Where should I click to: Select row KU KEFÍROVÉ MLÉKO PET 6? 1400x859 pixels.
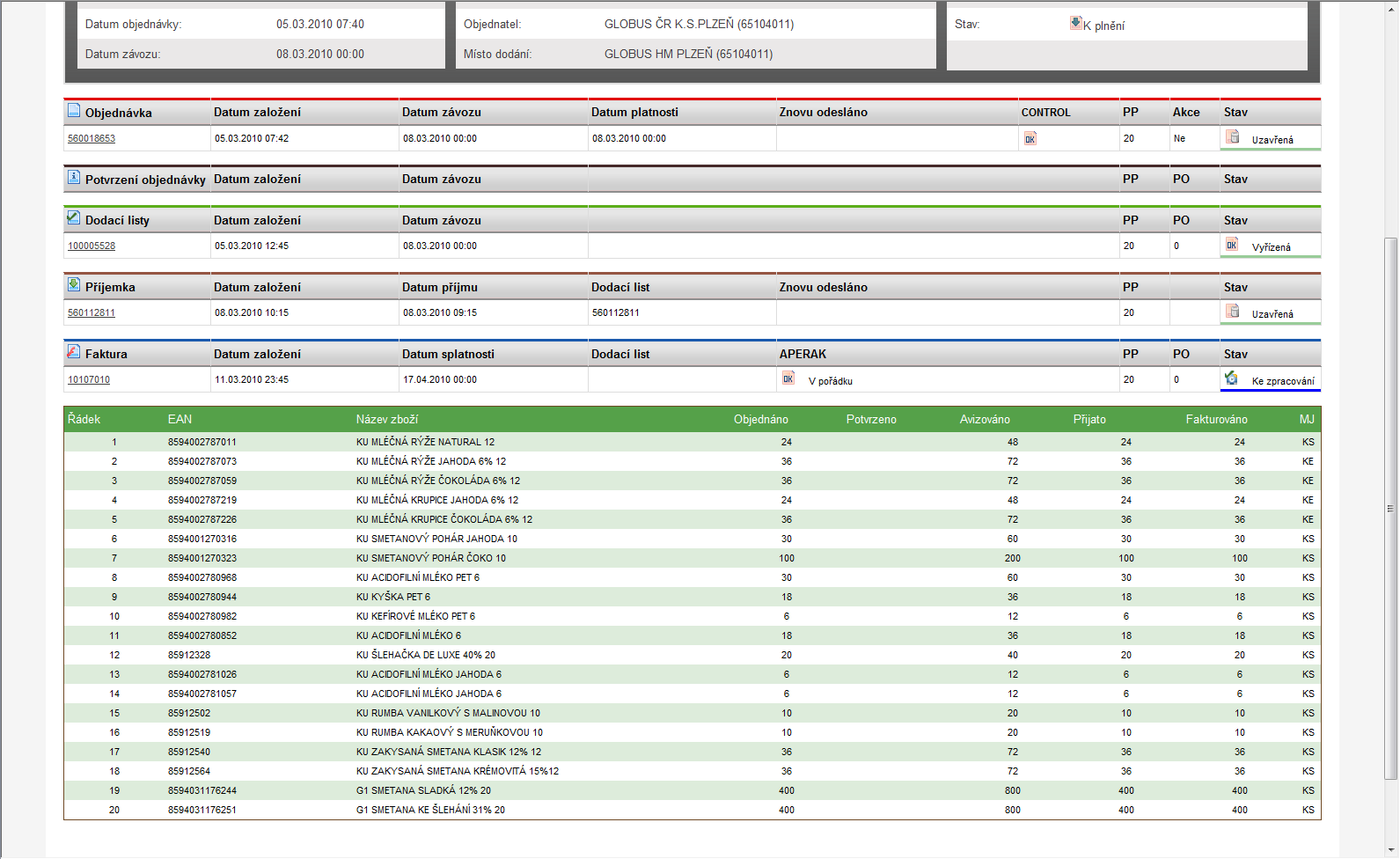[693, 616]
